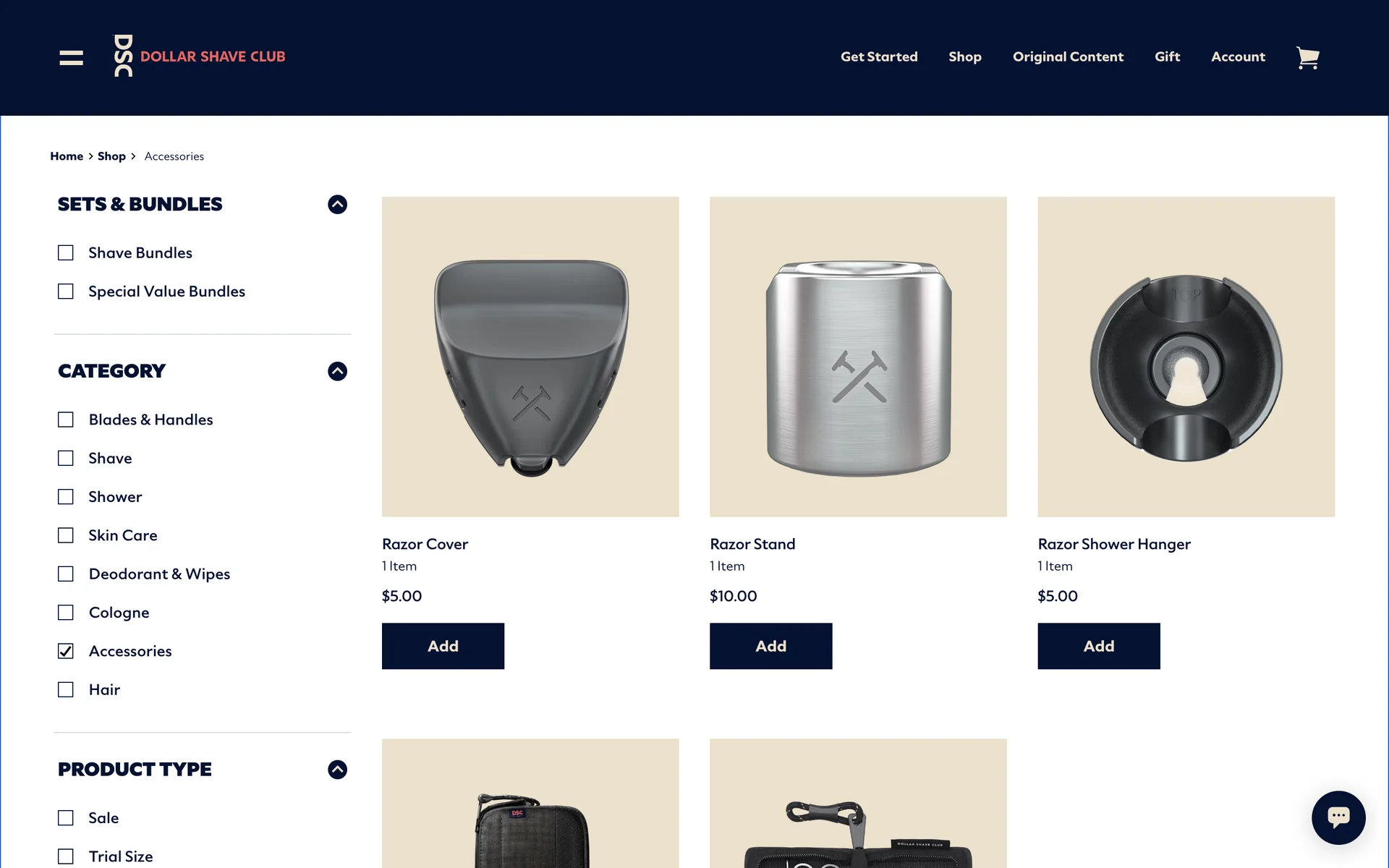The width and height of the screenshot is (1389, 868).
Task: Check the Shave Bundles checkbox
Action: pos(66,252)
